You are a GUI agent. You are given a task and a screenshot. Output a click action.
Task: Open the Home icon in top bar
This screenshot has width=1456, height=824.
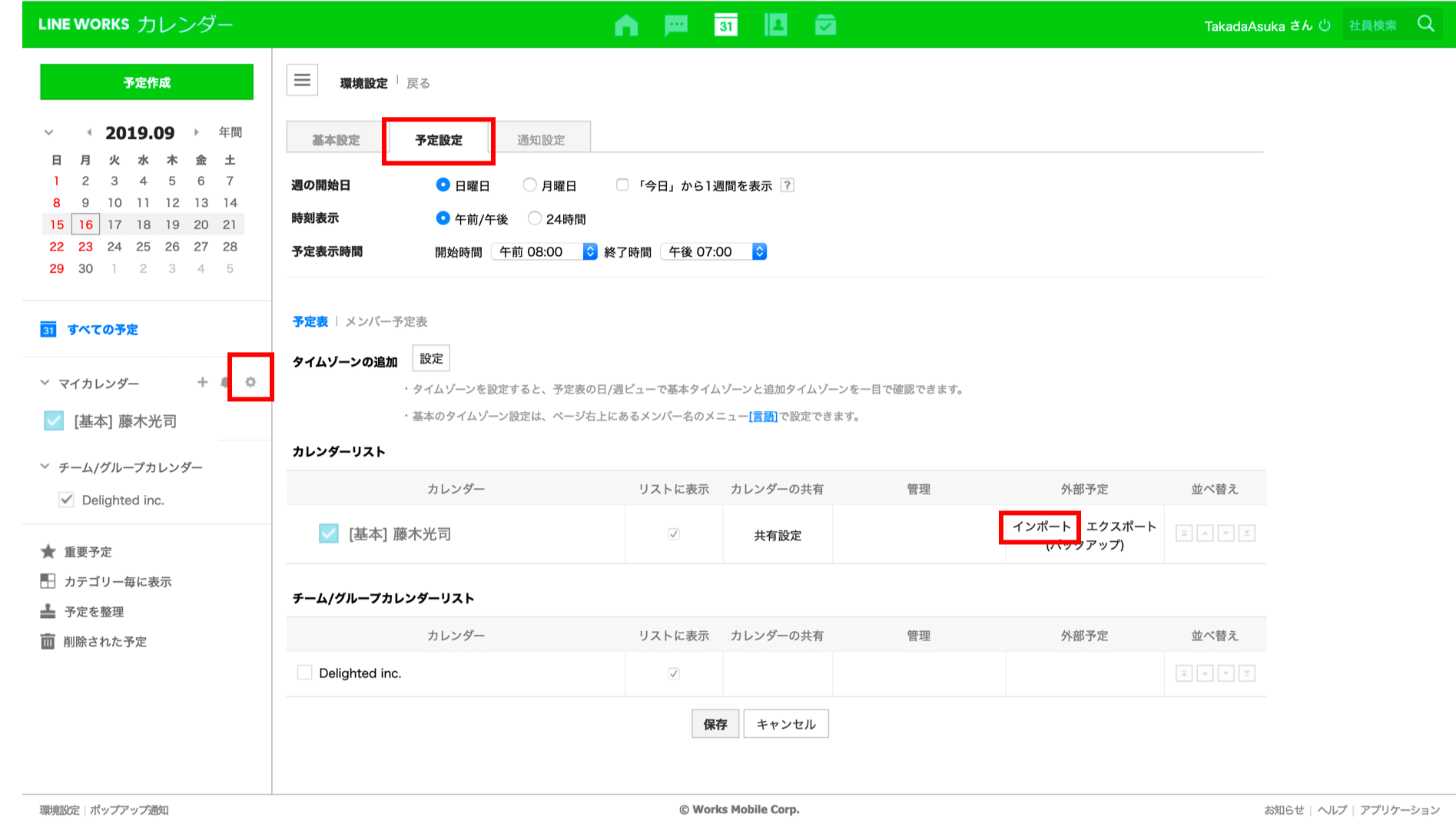(x=626, y=25)
